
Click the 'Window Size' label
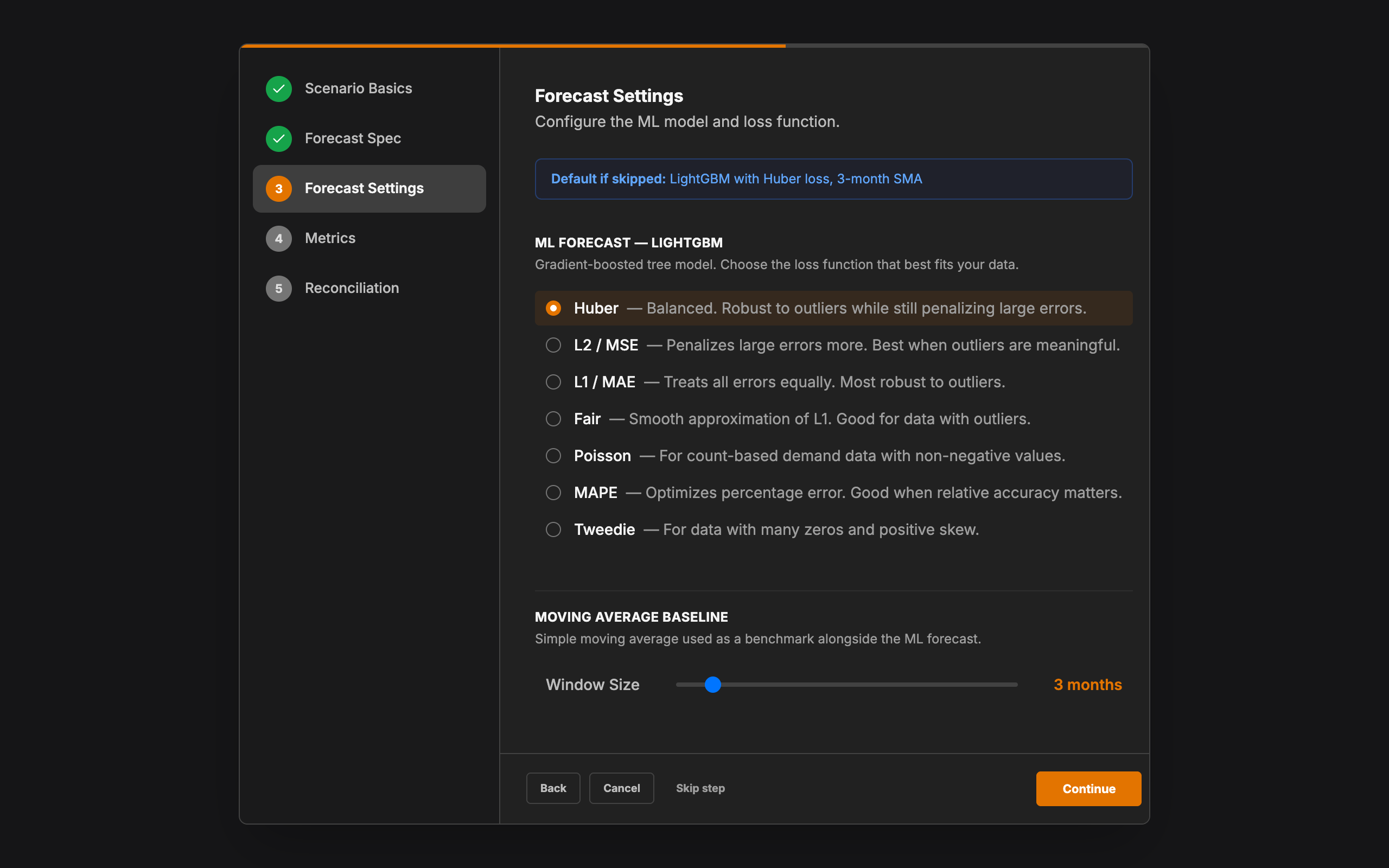click(592, 684)
